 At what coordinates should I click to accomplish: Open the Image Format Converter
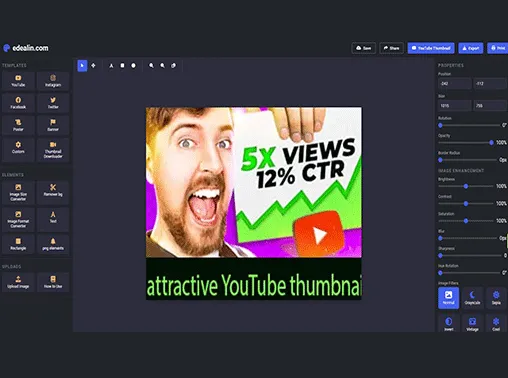[18, 219]
